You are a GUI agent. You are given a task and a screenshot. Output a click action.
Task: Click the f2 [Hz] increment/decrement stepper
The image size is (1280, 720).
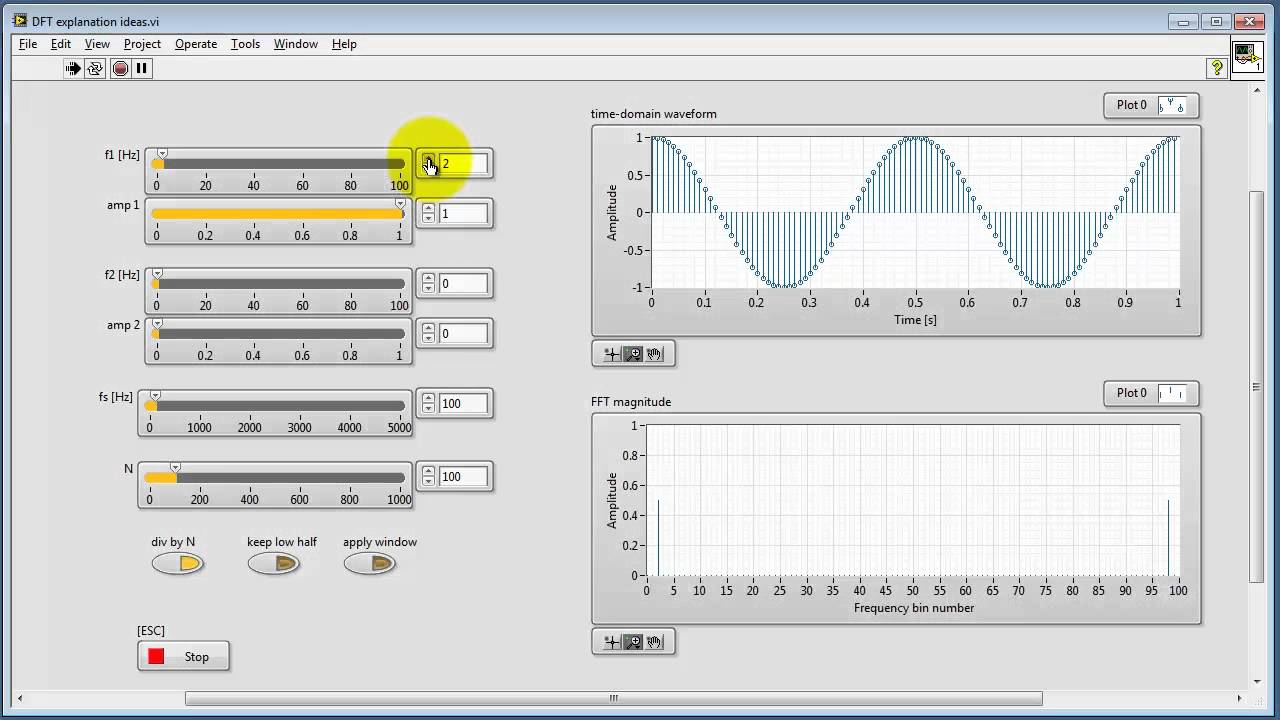click(428, 284)
